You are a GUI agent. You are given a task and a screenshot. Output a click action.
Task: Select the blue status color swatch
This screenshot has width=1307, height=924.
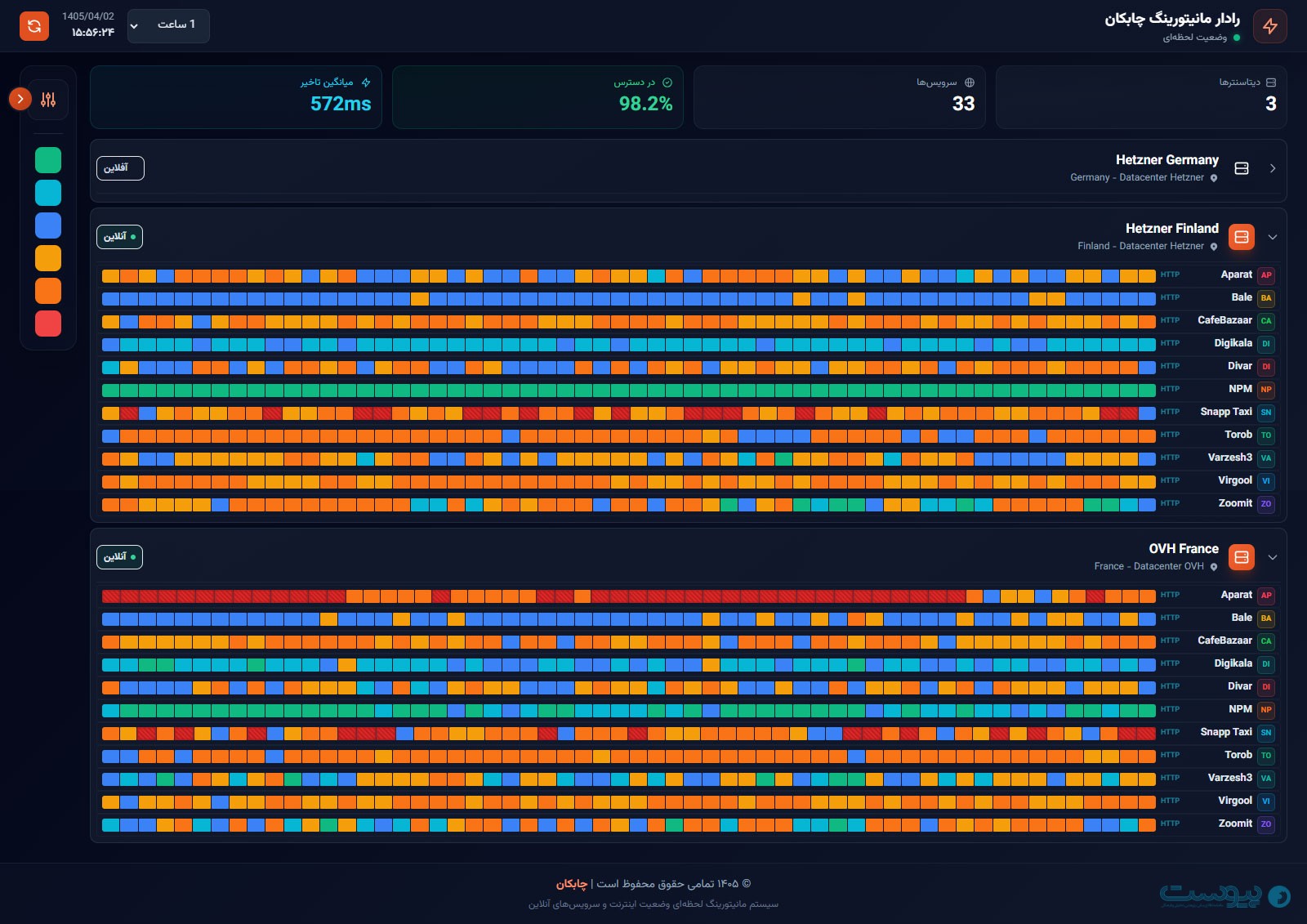coord(48,225)
